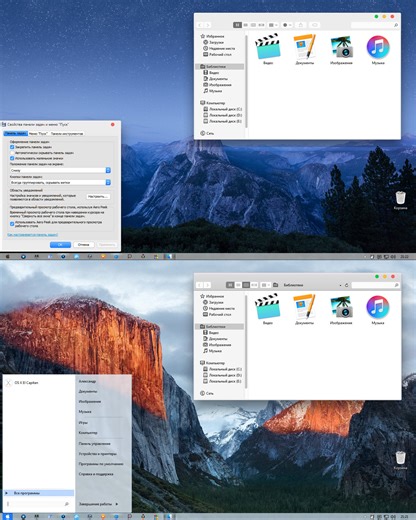The width and height of the screenshot is (416, 520).
Task: Select Локальный диск (C:) in upper Explorer sidebar
Action: (x=222, y=109)
